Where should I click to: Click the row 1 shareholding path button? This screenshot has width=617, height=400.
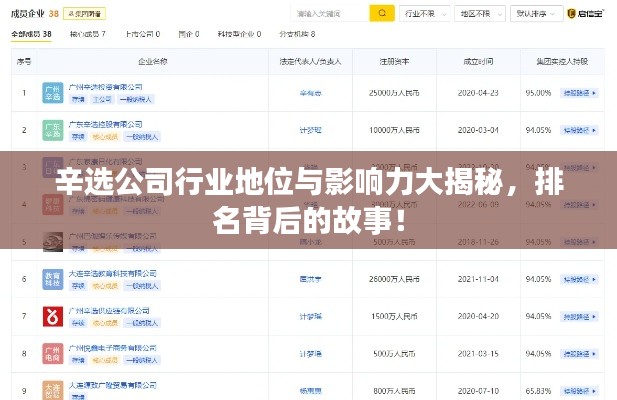point(575,93)
